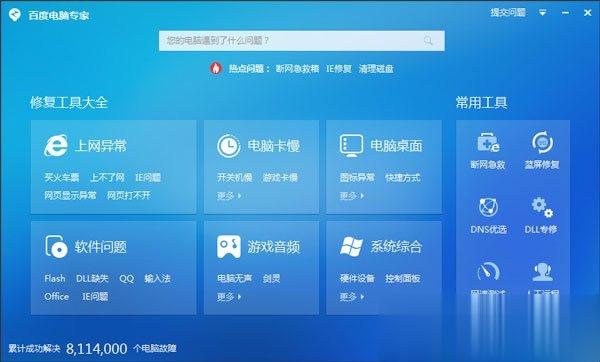This screenshot has width=600, height=362.
Task: Click the IE browser icon for 上网异常
Action: [x=56, y=145]
